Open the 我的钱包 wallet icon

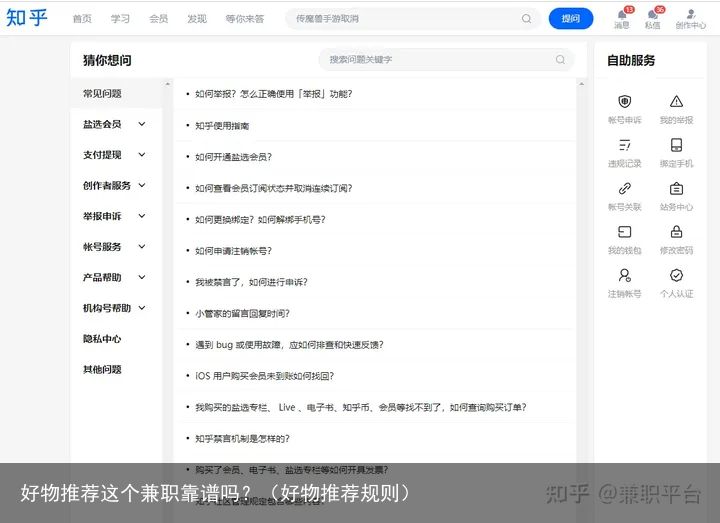pyautogui.click(x=624, y=232)
